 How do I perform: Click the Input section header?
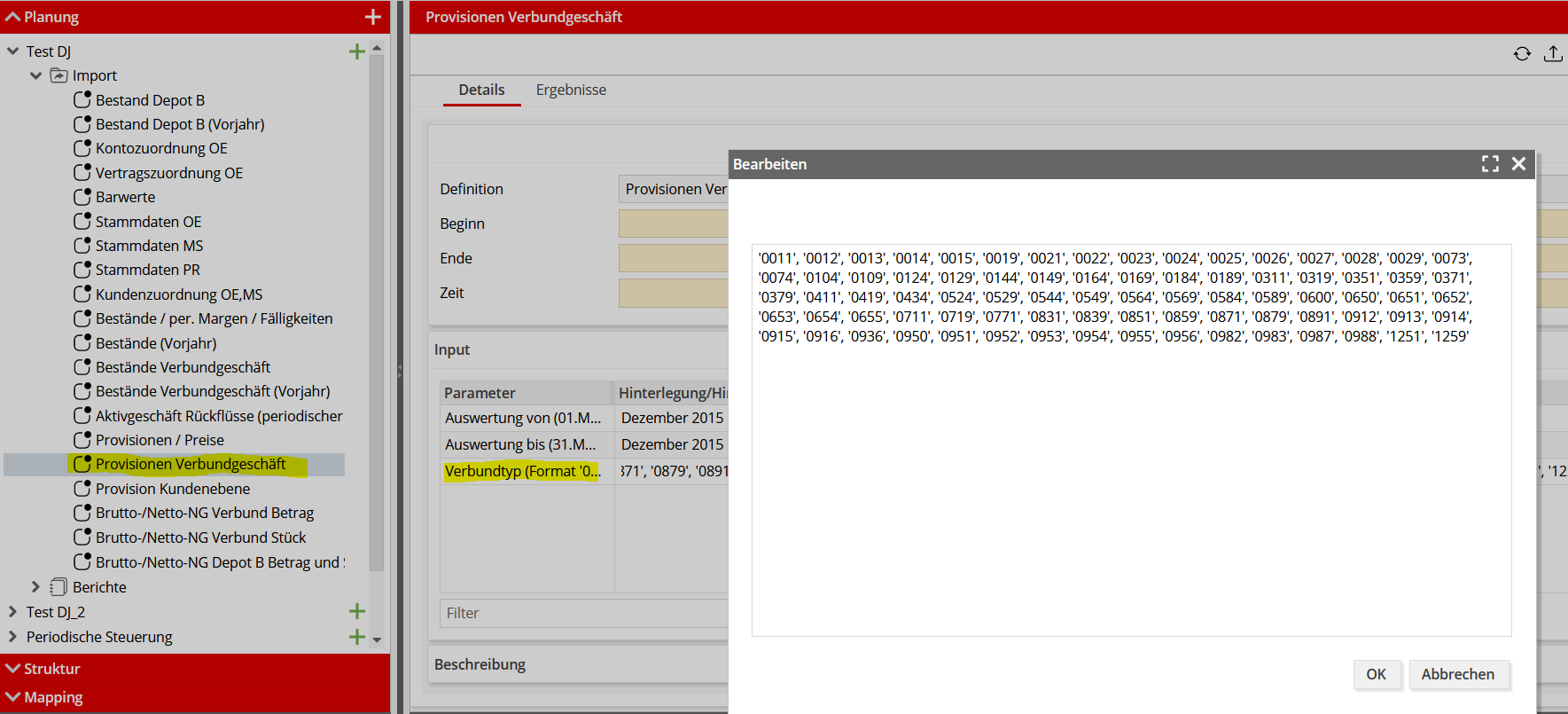[x=452, y=349]
